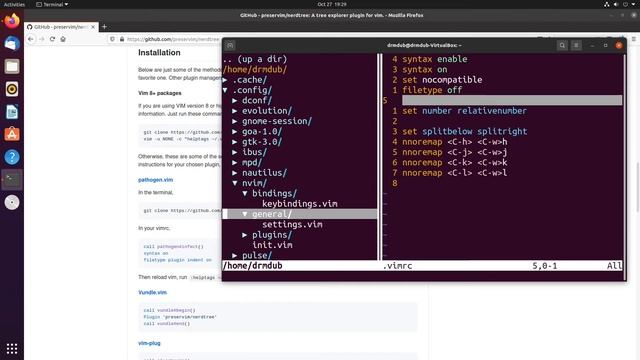
Task: Open the pathogen.vim link
Action: point(156,180)
